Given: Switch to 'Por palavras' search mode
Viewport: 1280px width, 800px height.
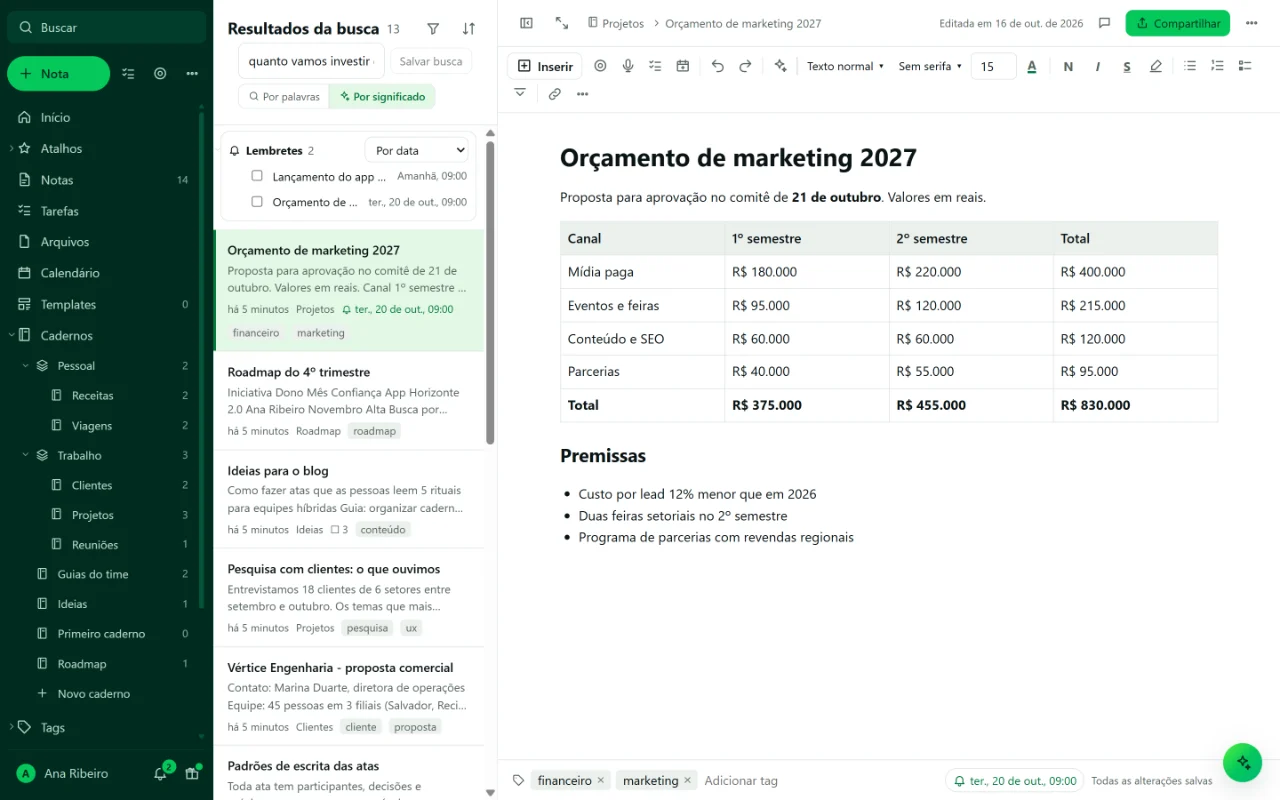Looking at the screenshot, I should (283, 97).
